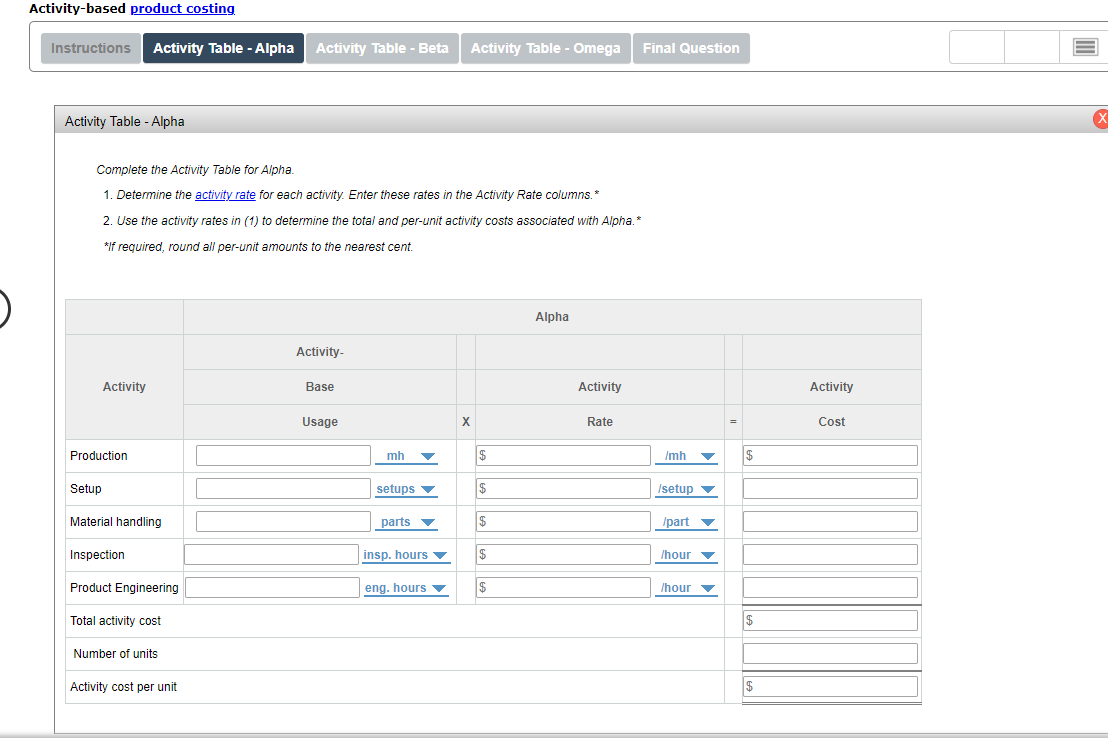Viewport: 1108px width, 739px height.
Task: Focus Inspection usage input field
Action: [x=271, y=555]
